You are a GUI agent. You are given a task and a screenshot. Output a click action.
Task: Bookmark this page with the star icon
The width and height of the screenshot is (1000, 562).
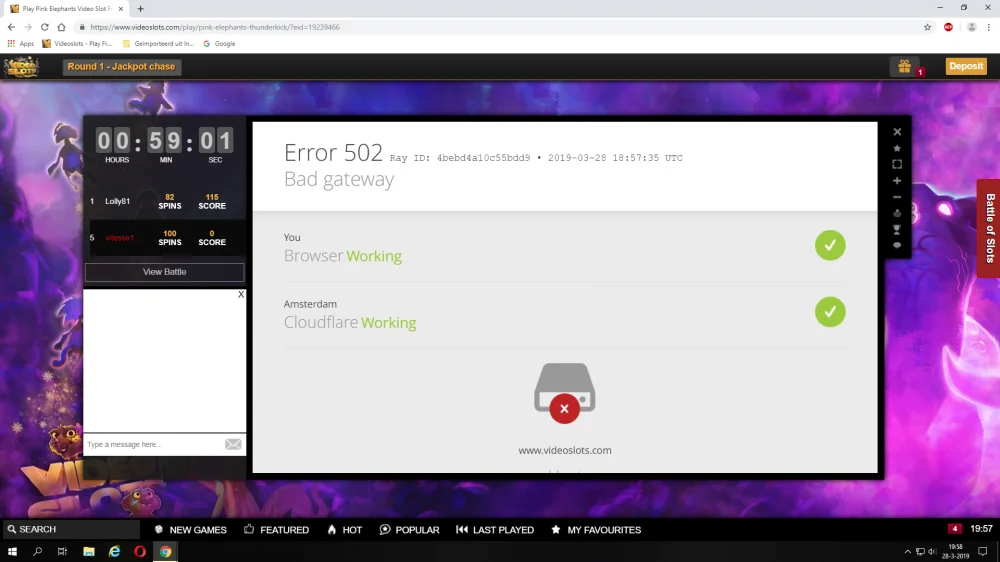pos(927,27)
